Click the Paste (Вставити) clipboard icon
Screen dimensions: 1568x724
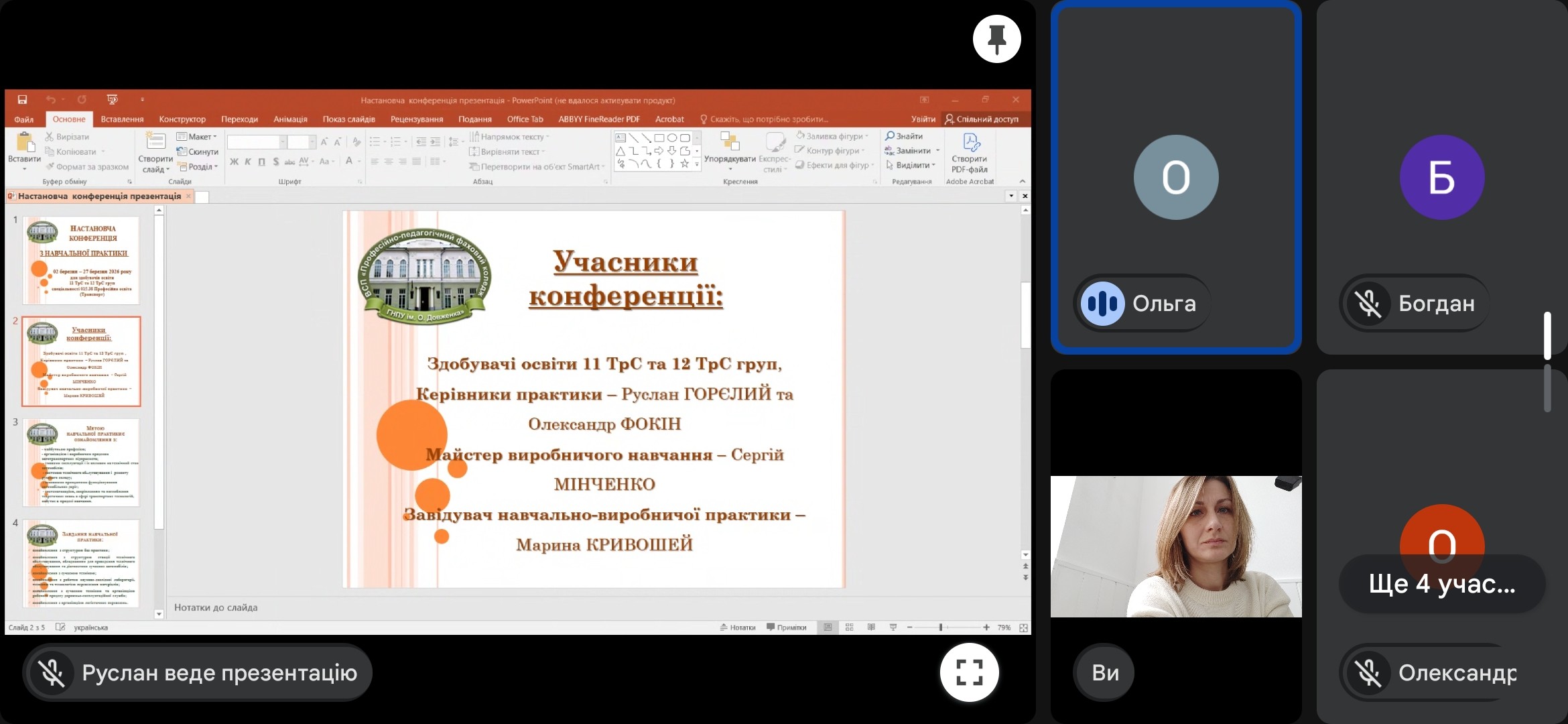pos(25,143)
